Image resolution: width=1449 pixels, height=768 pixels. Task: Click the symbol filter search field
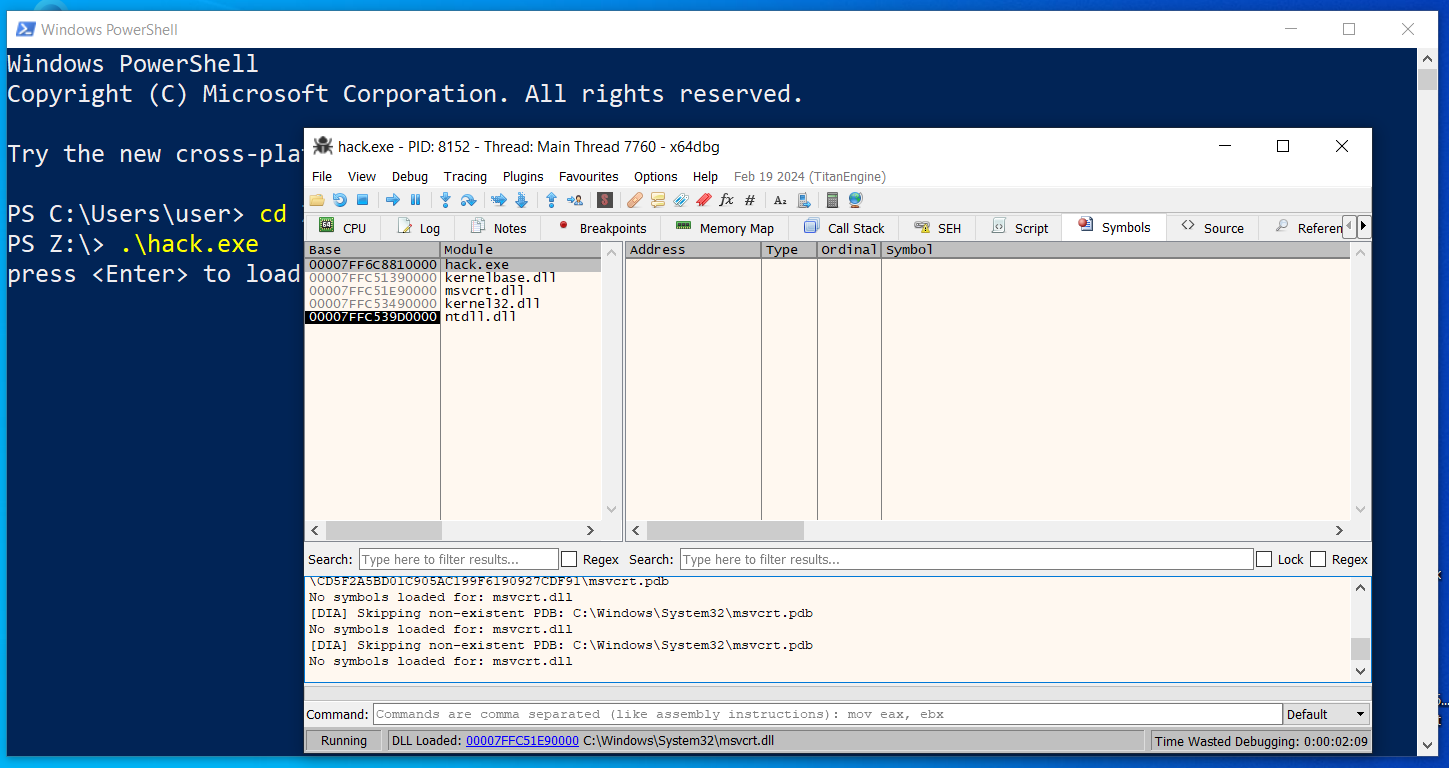966,559
